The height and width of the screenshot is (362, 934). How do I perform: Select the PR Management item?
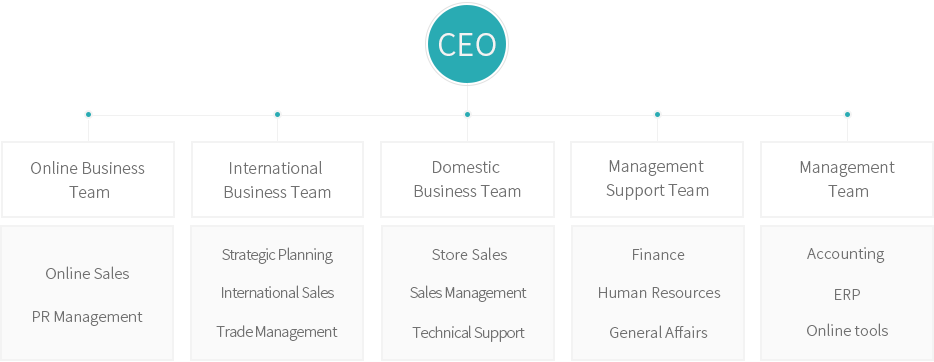88,317
